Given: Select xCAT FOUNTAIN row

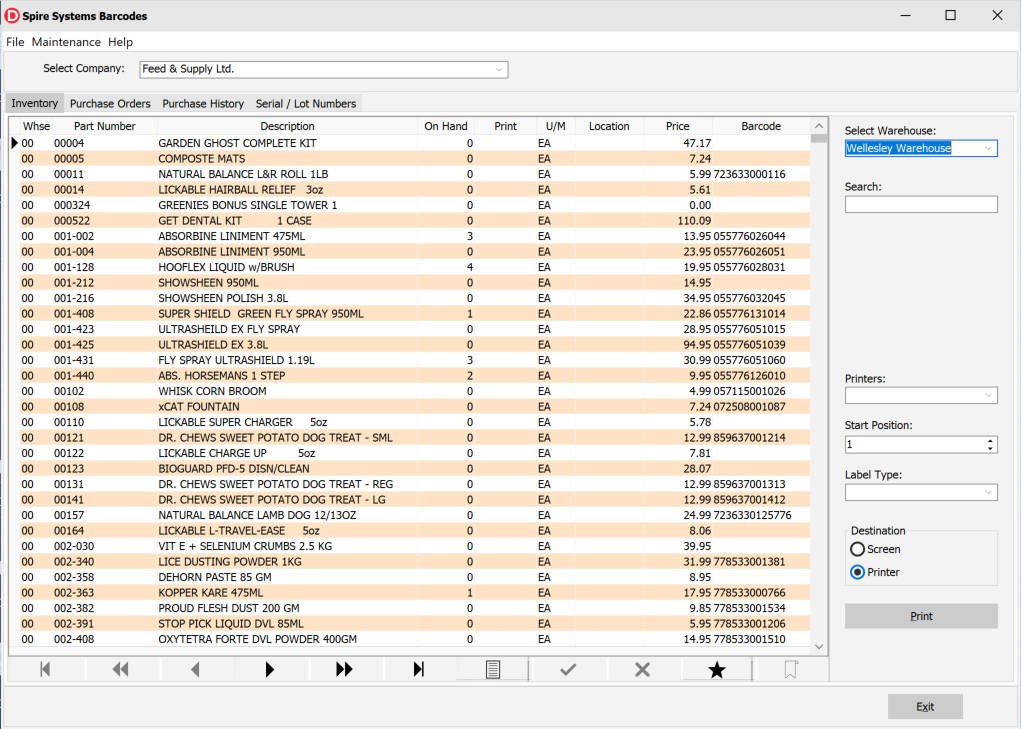Looking at the screenshot, I should 415,407.
